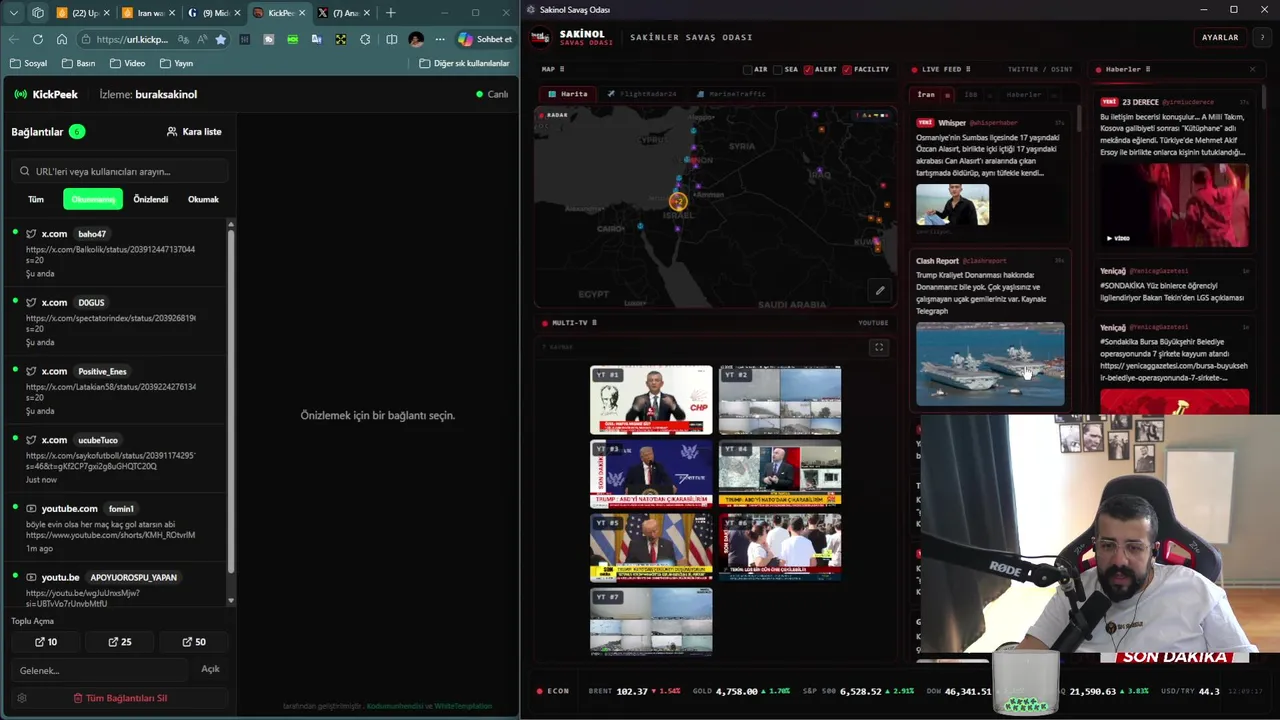Image resolution: width=1280 pixels, height=720 pixels.
Task: Open AYARLAR settings in Savaş Odası
Action: pyautogui.click(x=1220, y=37)
